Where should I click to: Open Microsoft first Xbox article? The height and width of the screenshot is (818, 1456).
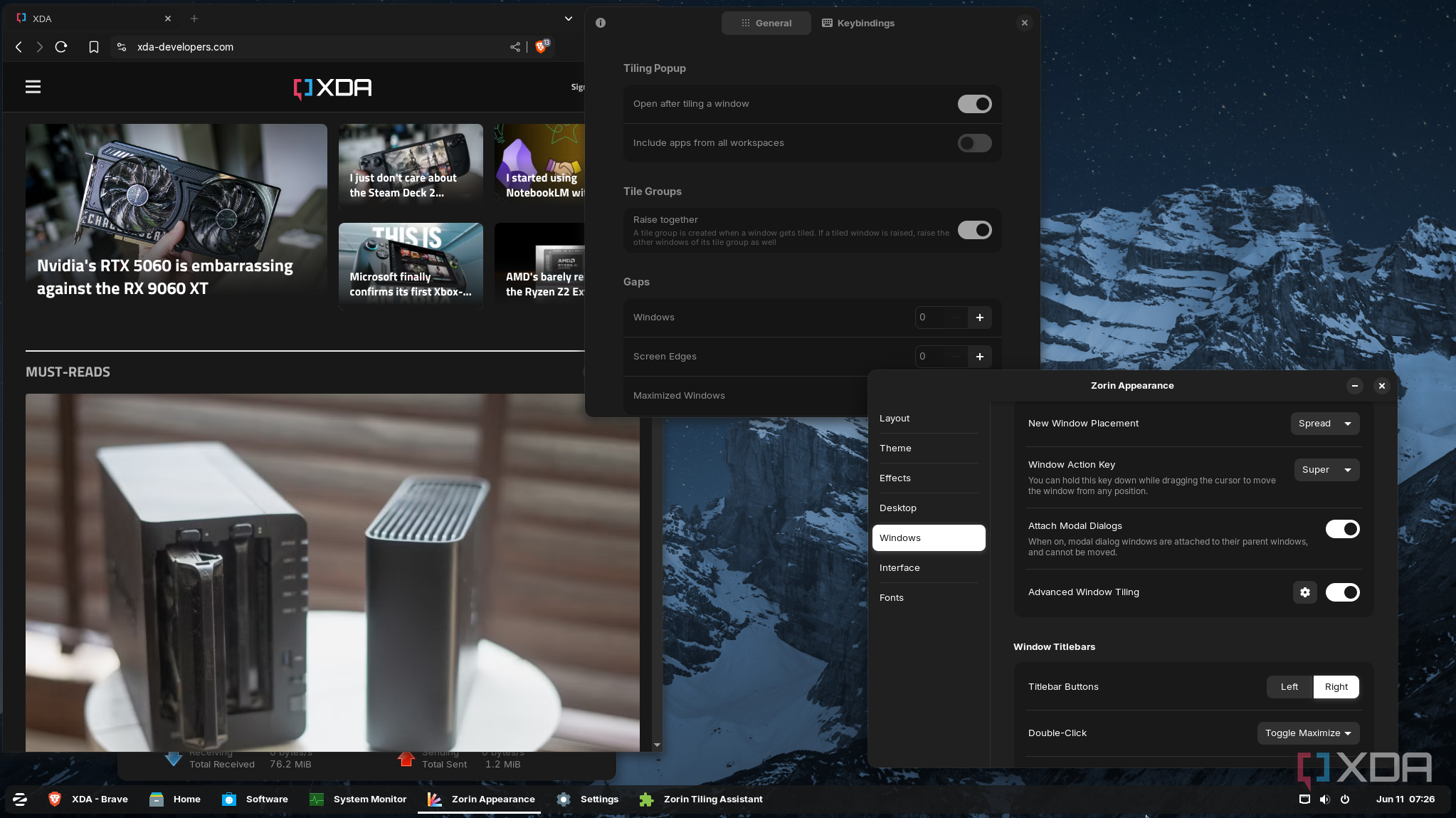tap(411, 266)
